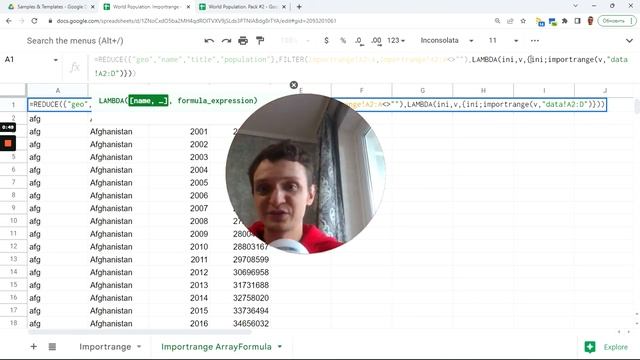Viewport: 640px width, 360px height.
Task: Increase decimal places button
Action: pos(376,40)
